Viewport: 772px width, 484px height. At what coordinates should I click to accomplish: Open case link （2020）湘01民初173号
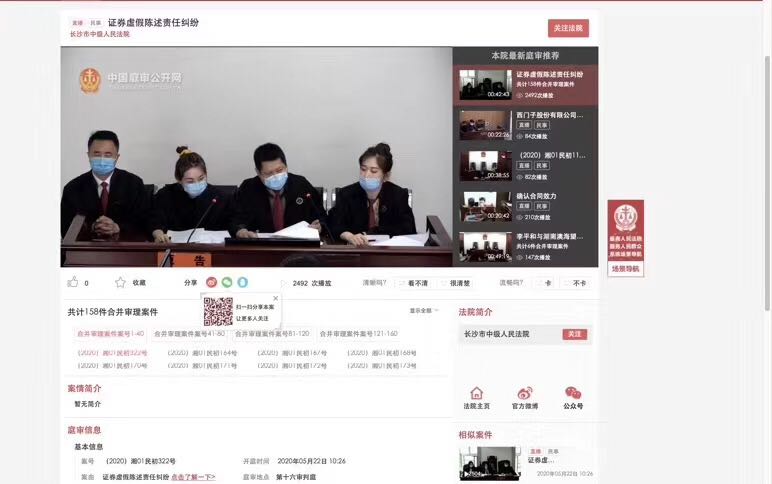click(x=382, y=366)
